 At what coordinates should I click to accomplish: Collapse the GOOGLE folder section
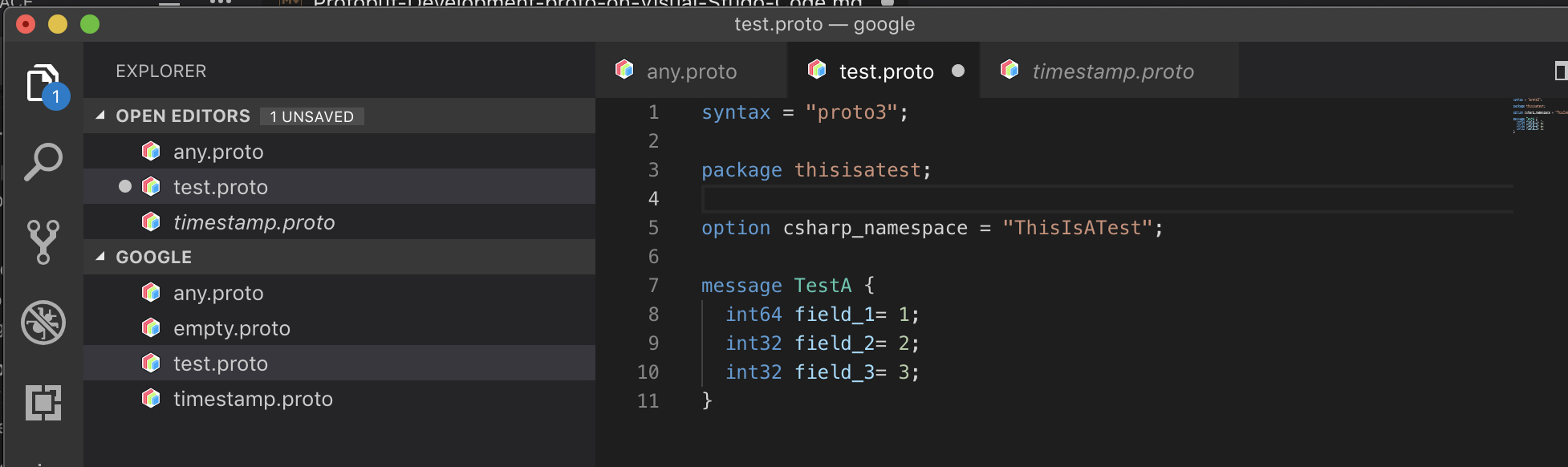coord(101,257)
